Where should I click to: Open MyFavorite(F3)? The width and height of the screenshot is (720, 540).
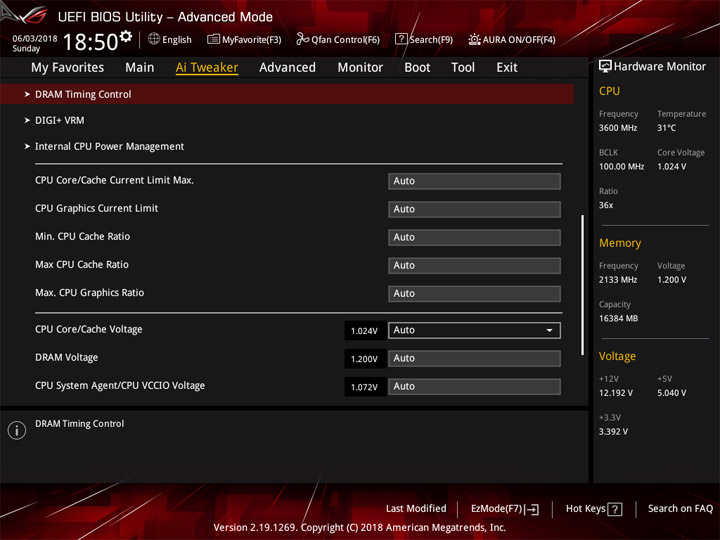pos(244,39)
